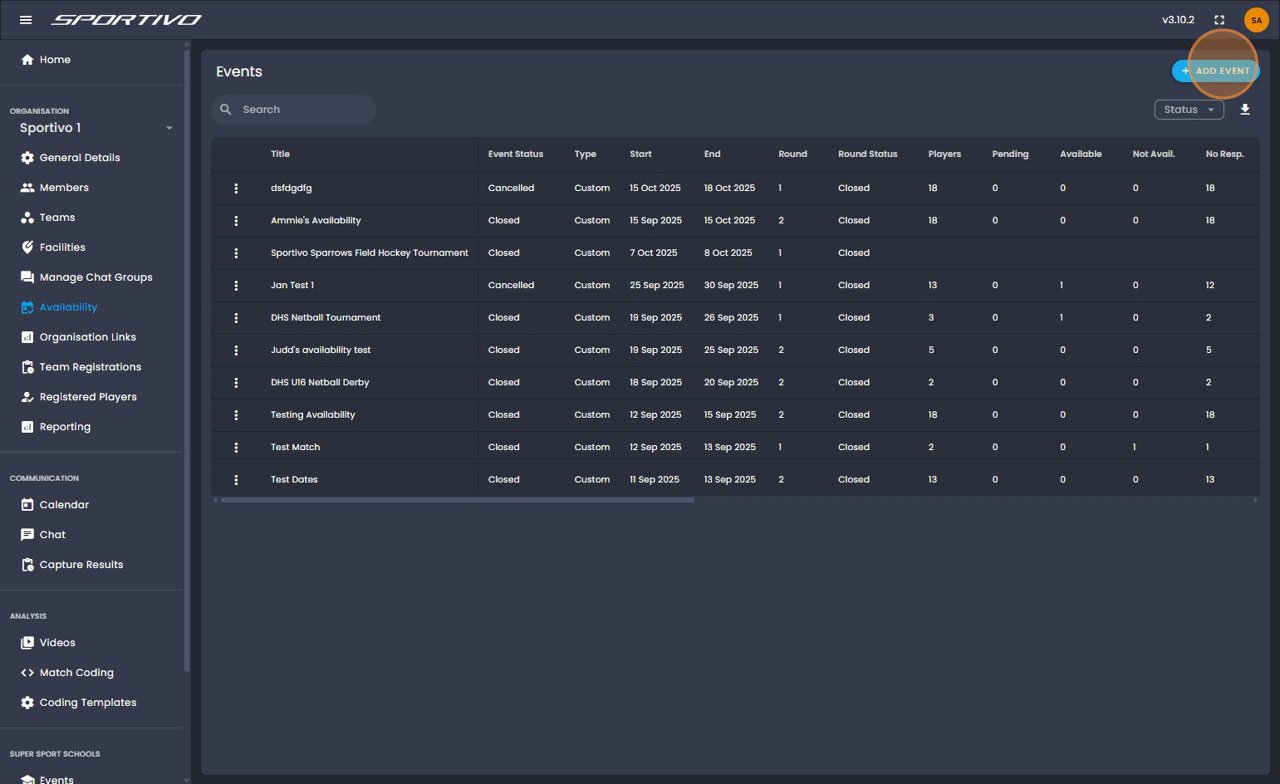Sort by the Type column header

click(x=585, y=155)
